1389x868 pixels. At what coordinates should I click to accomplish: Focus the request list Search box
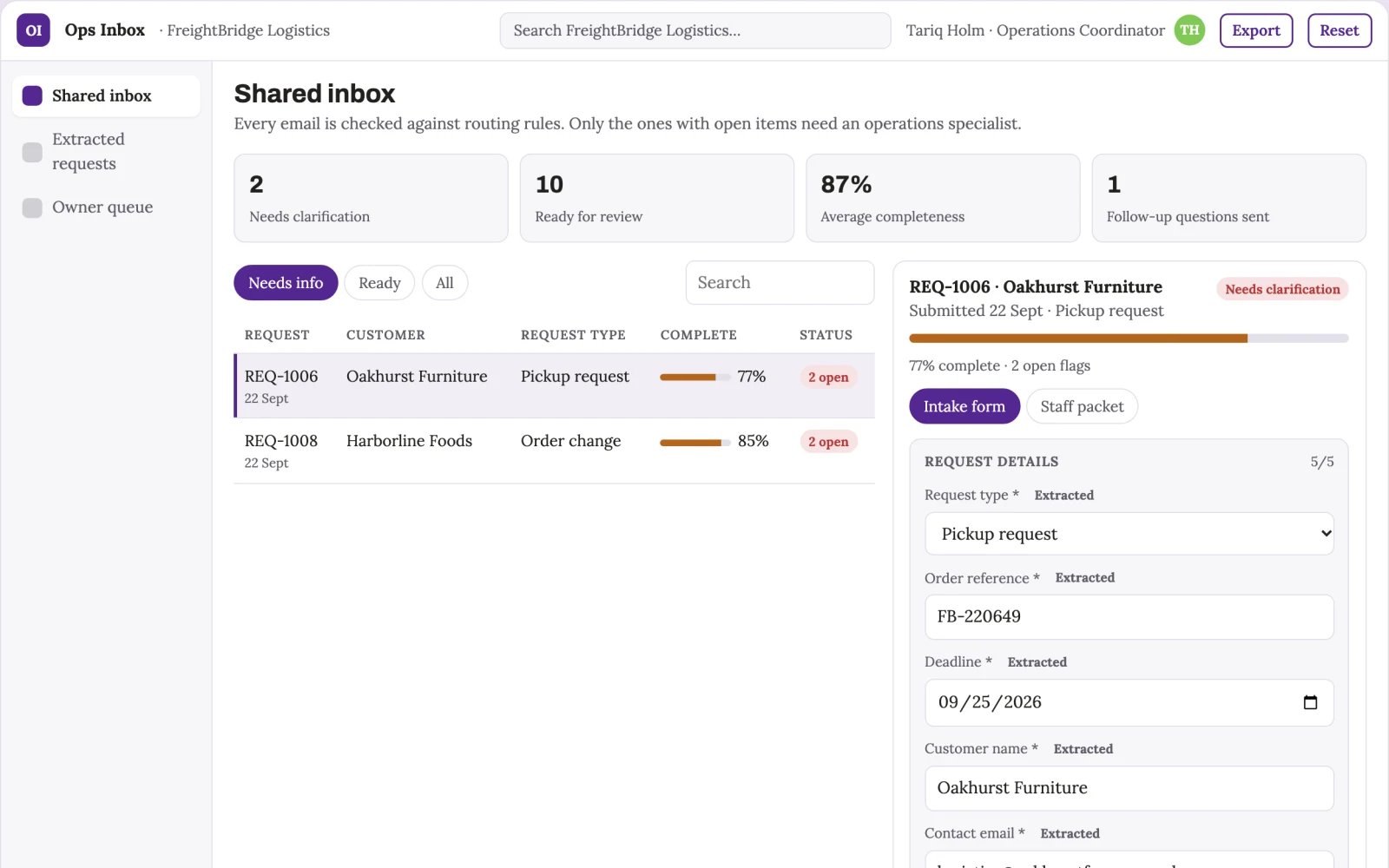coord(780,283)
